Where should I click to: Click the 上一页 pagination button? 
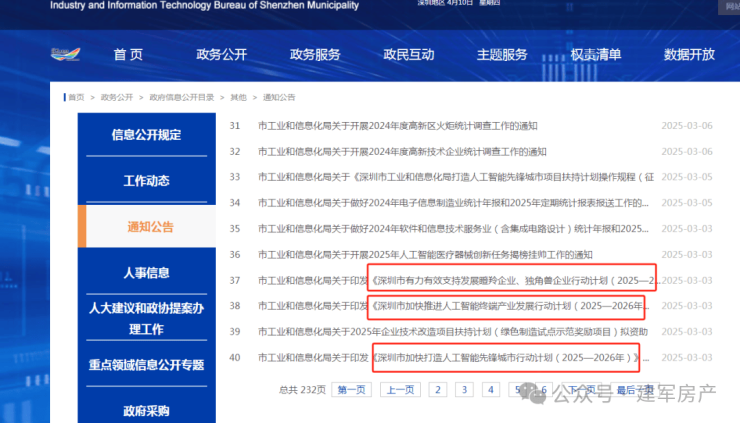[x=400, y=390]
